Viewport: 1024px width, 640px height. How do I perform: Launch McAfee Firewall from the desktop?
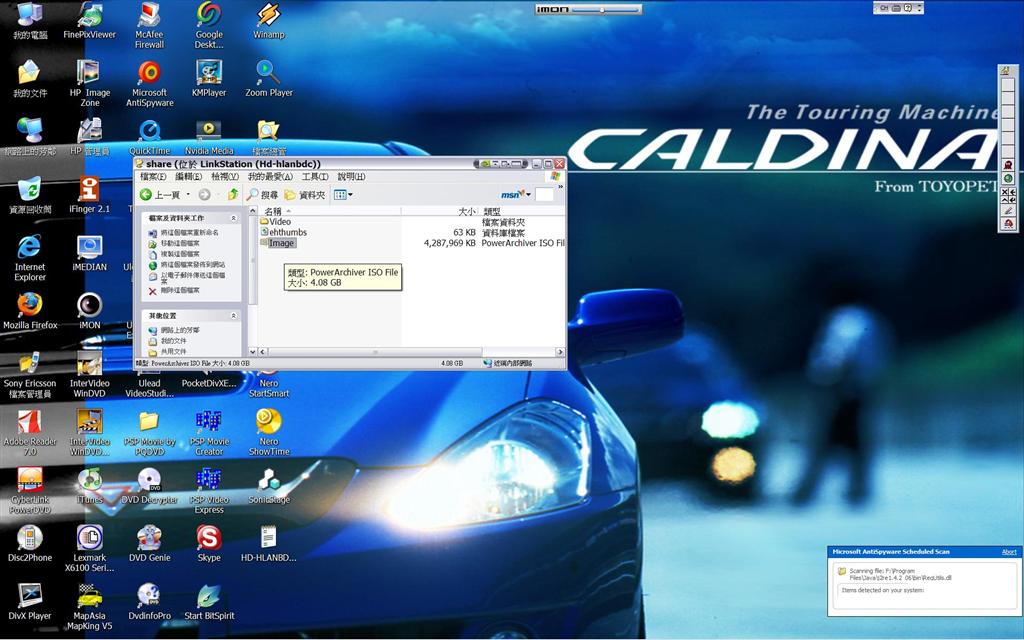point(149,26)
